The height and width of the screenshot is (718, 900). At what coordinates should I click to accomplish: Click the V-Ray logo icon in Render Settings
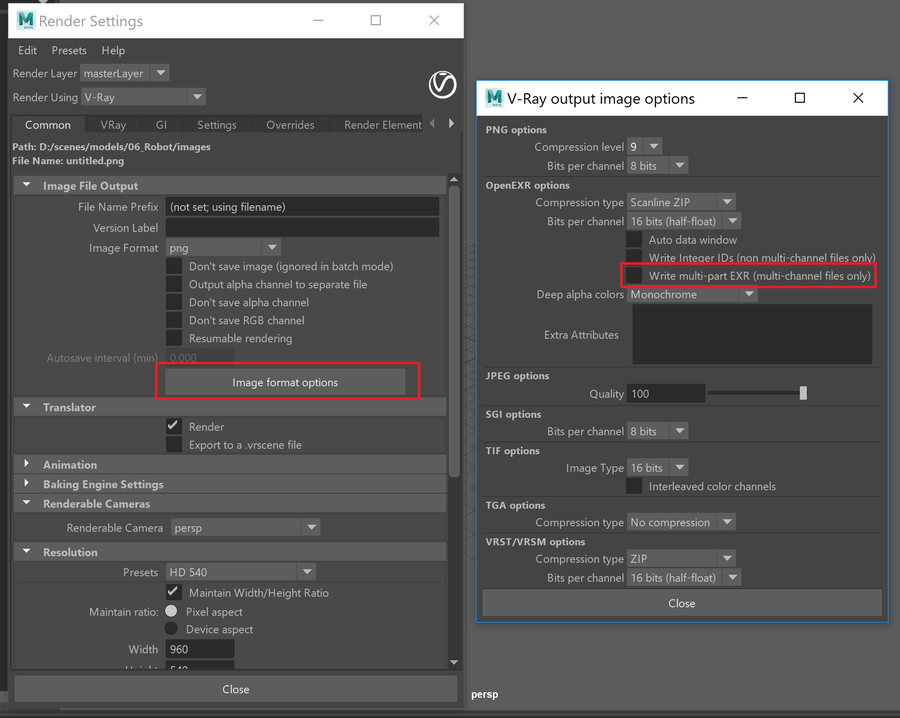pos(443,85)
